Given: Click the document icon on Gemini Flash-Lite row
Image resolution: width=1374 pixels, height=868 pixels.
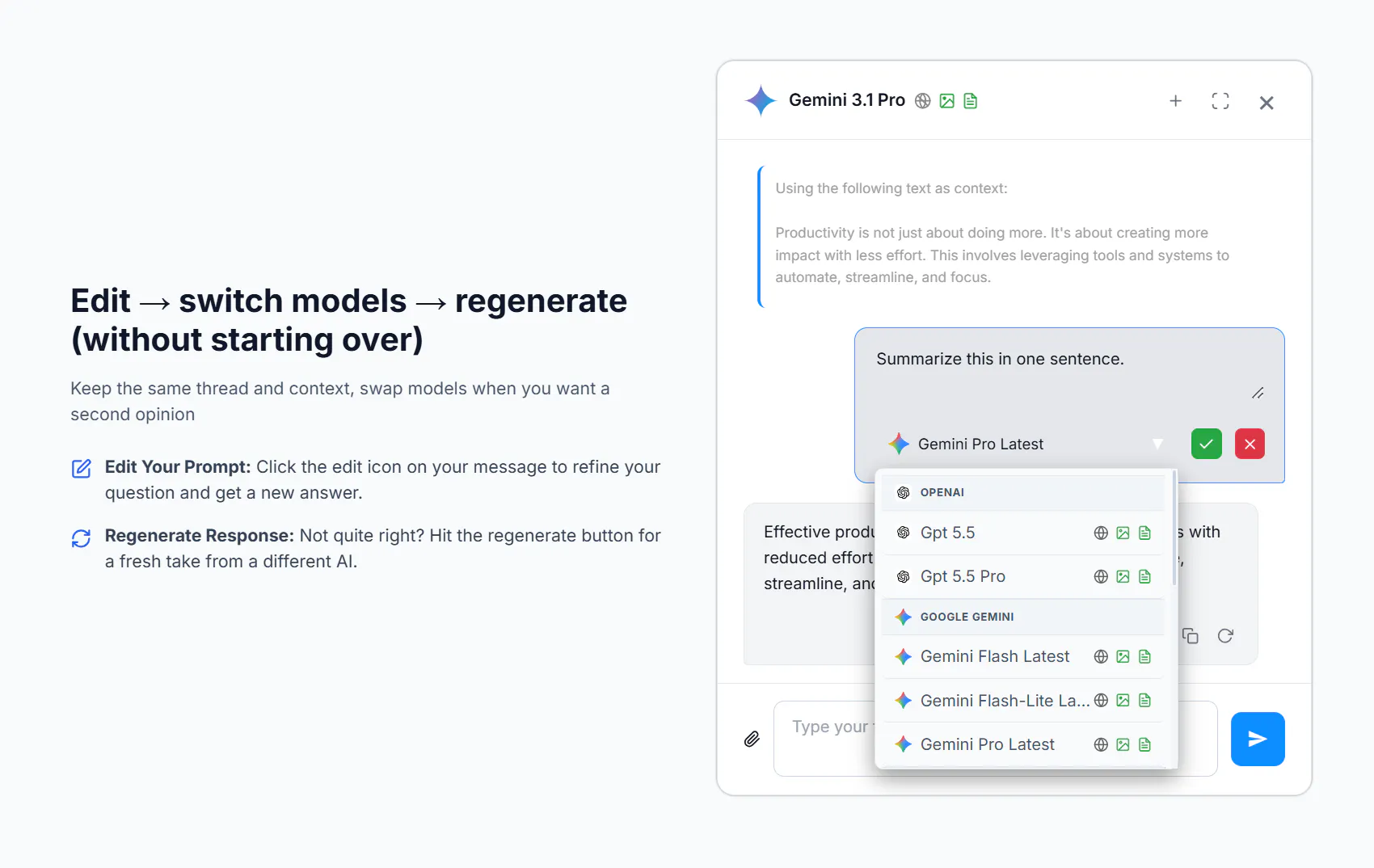Looking at the screenshot, I should click(x=1144, y=701).
